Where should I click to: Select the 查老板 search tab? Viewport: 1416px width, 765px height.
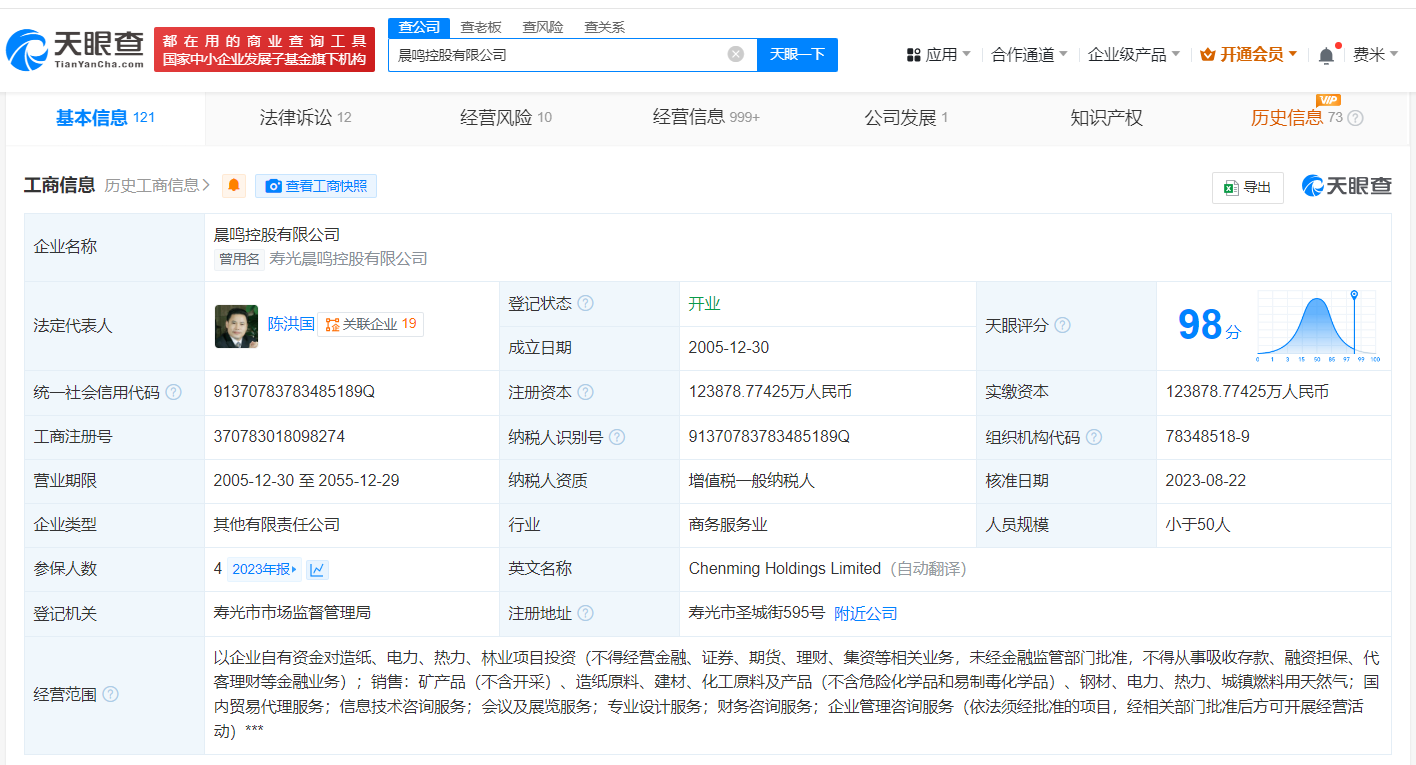coord(481,27)
